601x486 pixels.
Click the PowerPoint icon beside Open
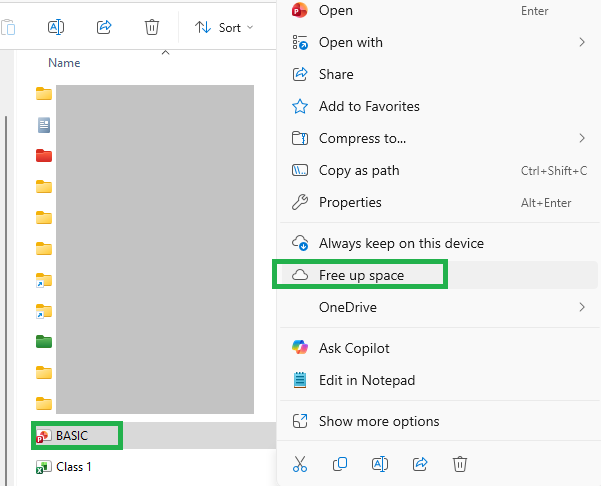[299, 10]
